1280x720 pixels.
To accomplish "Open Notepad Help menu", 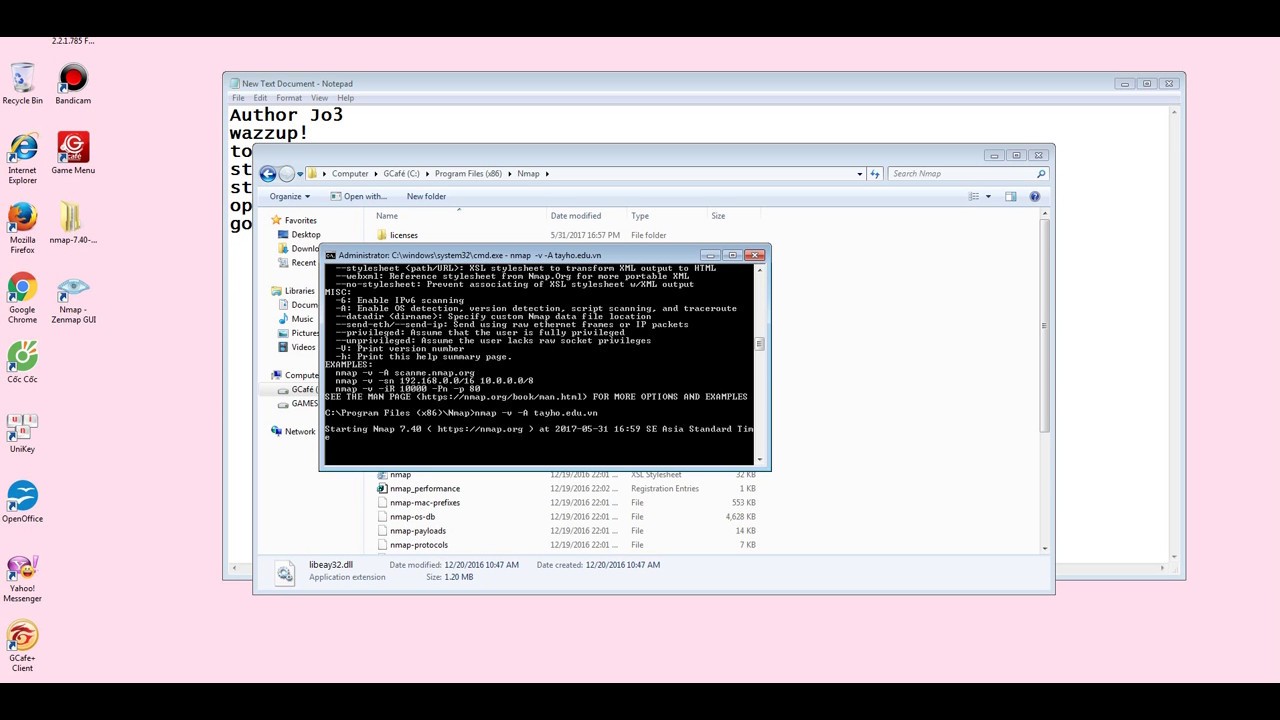I will (345, 98).
